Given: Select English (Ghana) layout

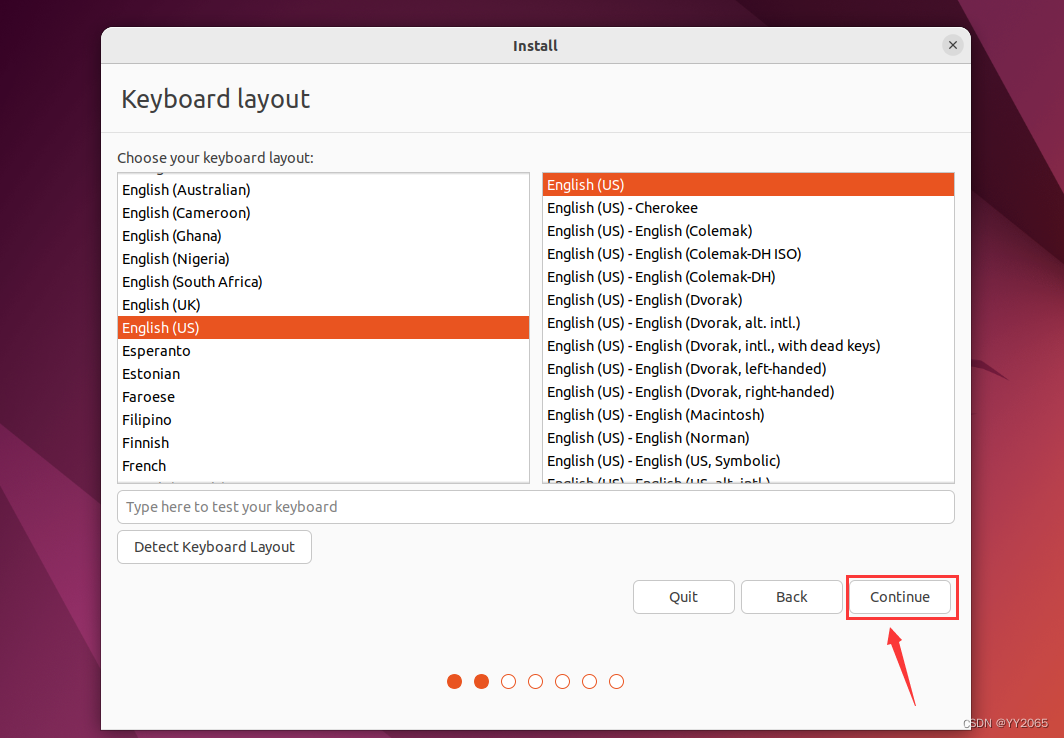Looking at the screenshot, I should pos(323,236).
